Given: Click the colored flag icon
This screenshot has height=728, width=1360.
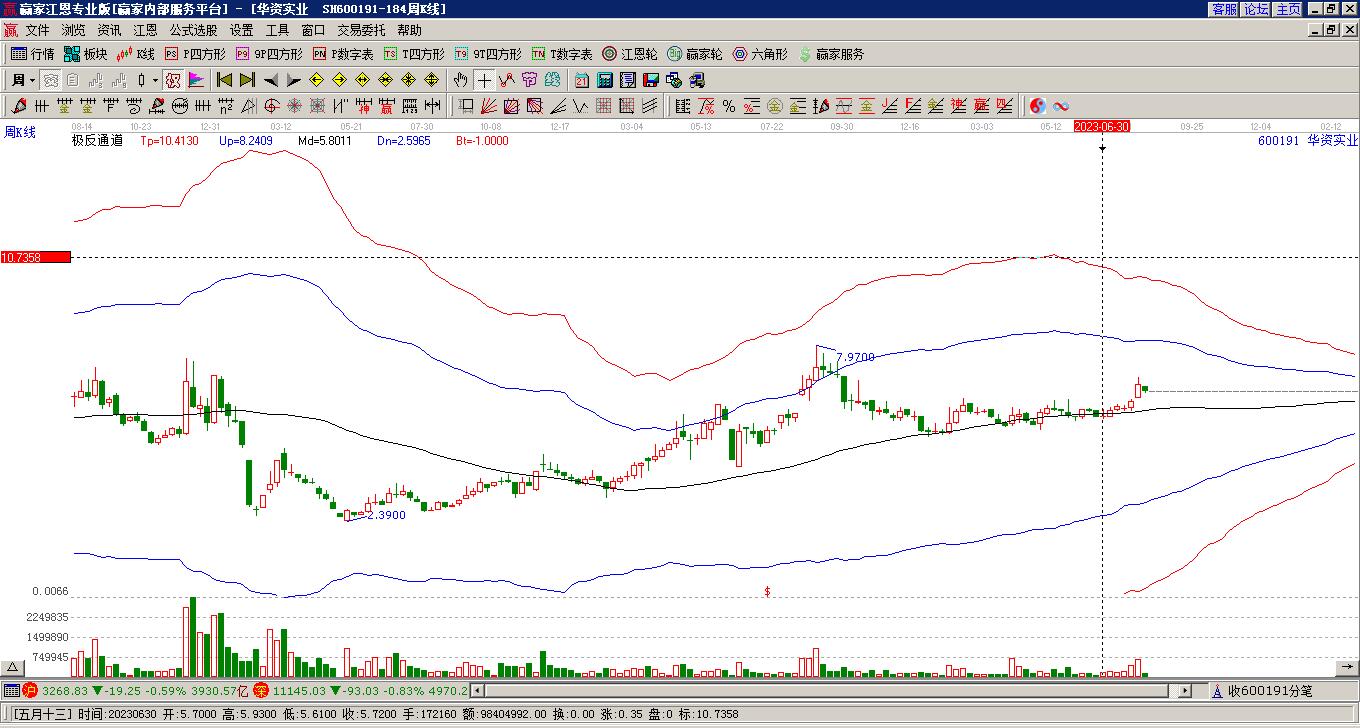Looking at the screenshot, I should tap(196, 80).
